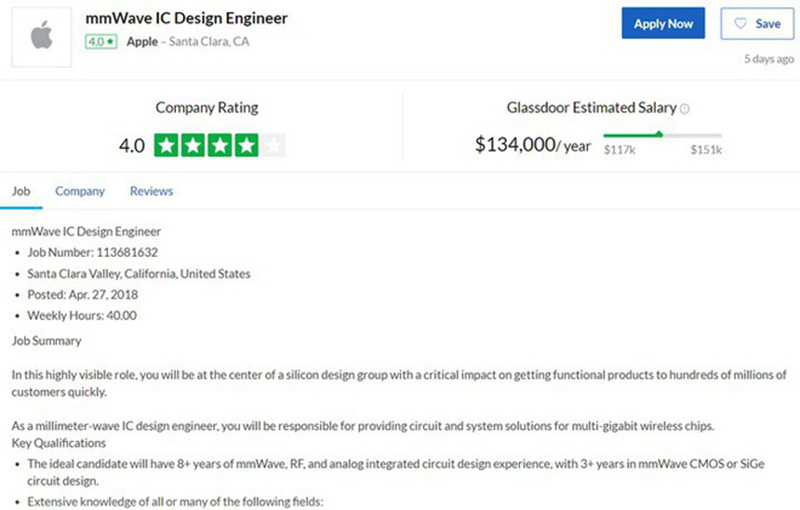Click the green salary range marker
The width and height of the screenshot is (800, 510).
659,133
